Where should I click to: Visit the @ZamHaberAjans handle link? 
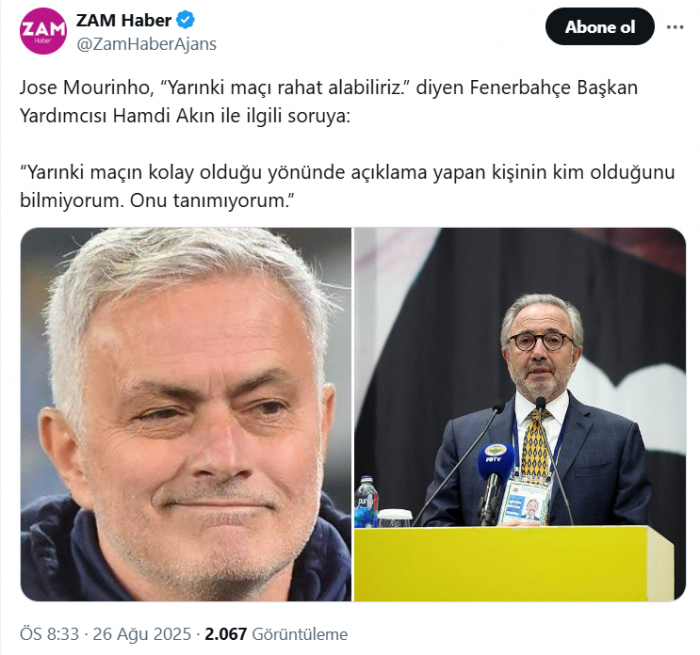click(x=146, y=44)
